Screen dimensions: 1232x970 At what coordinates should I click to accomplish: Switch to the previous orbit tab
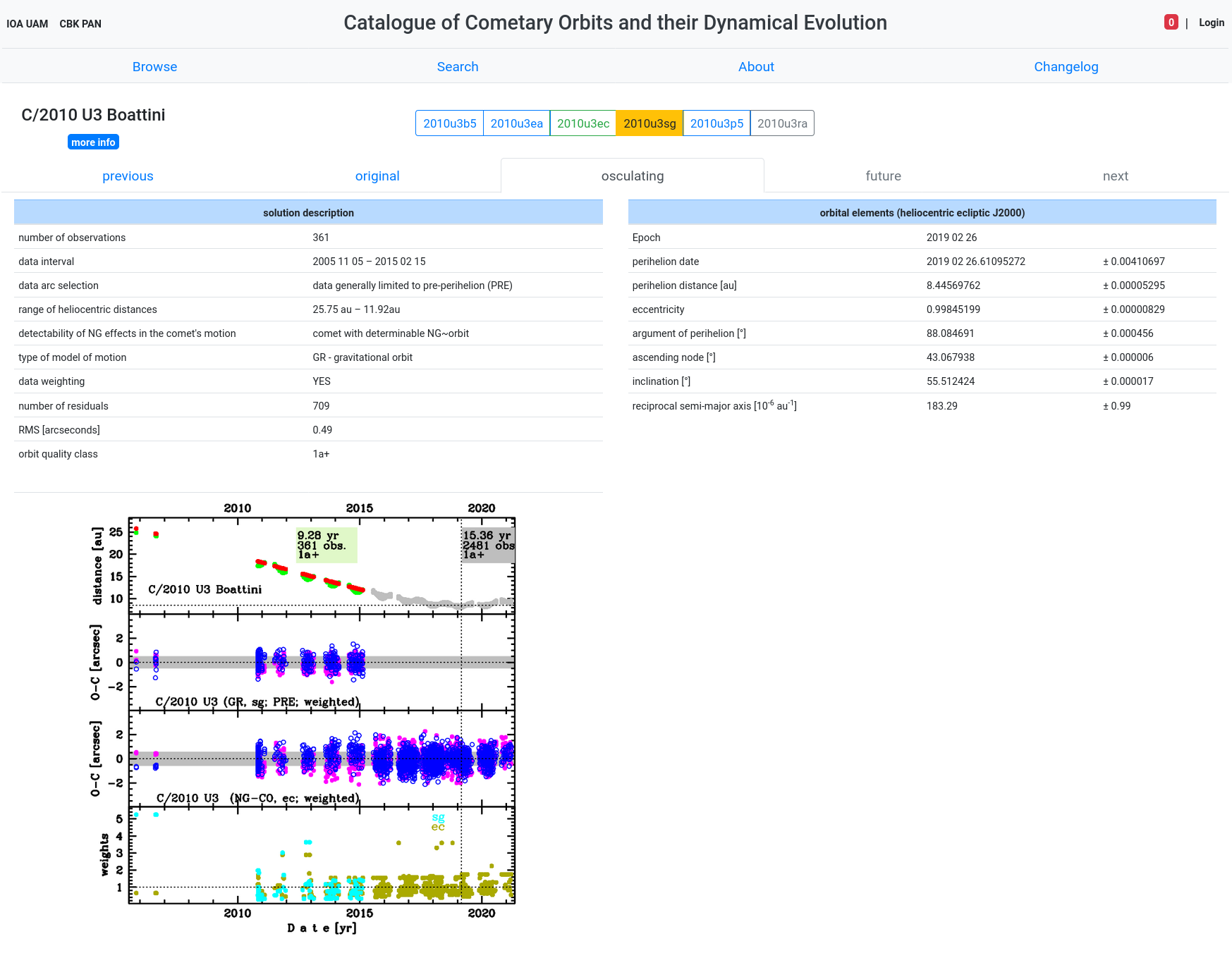128,176
